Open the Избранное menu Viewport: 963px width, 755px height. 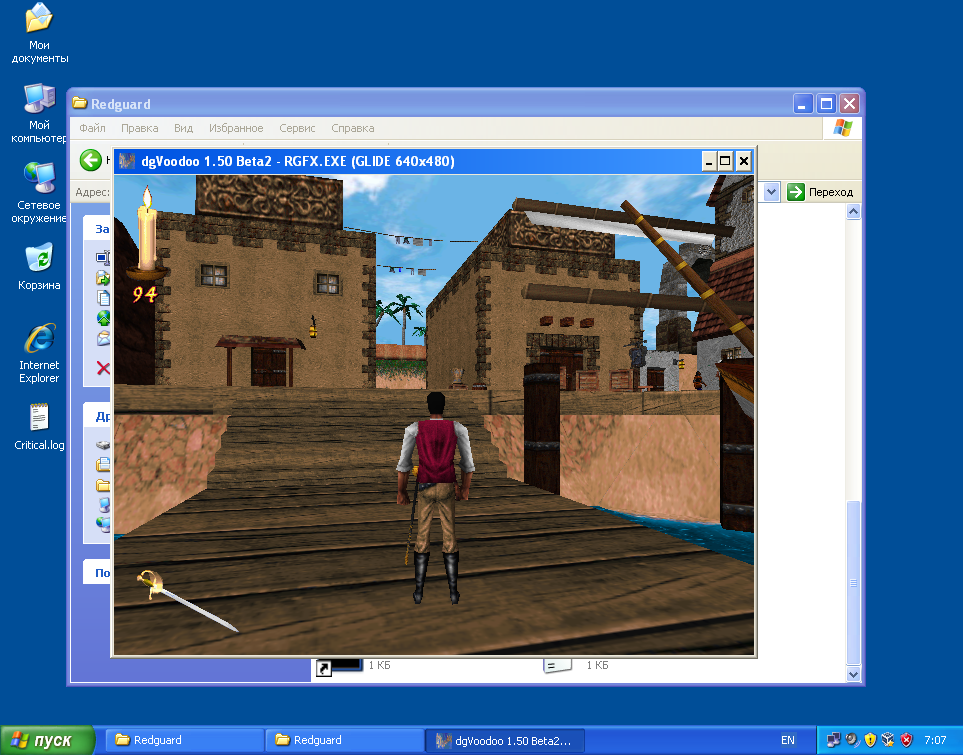[x=236, y=128]
